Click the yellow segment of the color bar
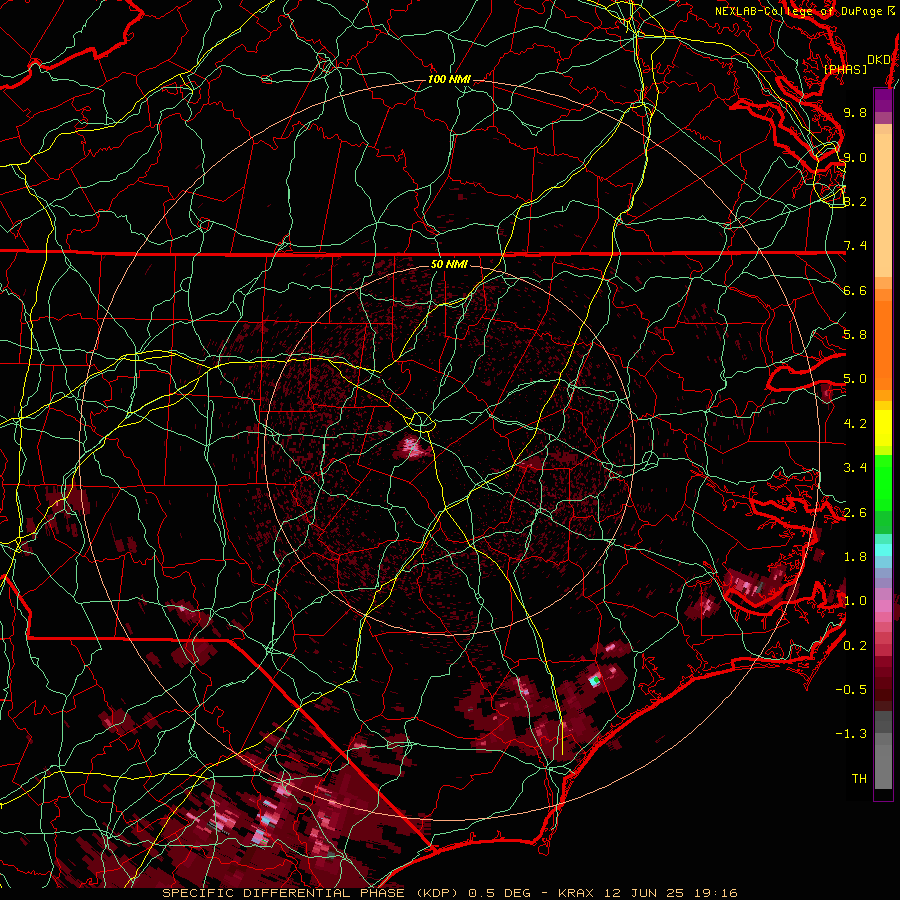 tap(883, 428)
